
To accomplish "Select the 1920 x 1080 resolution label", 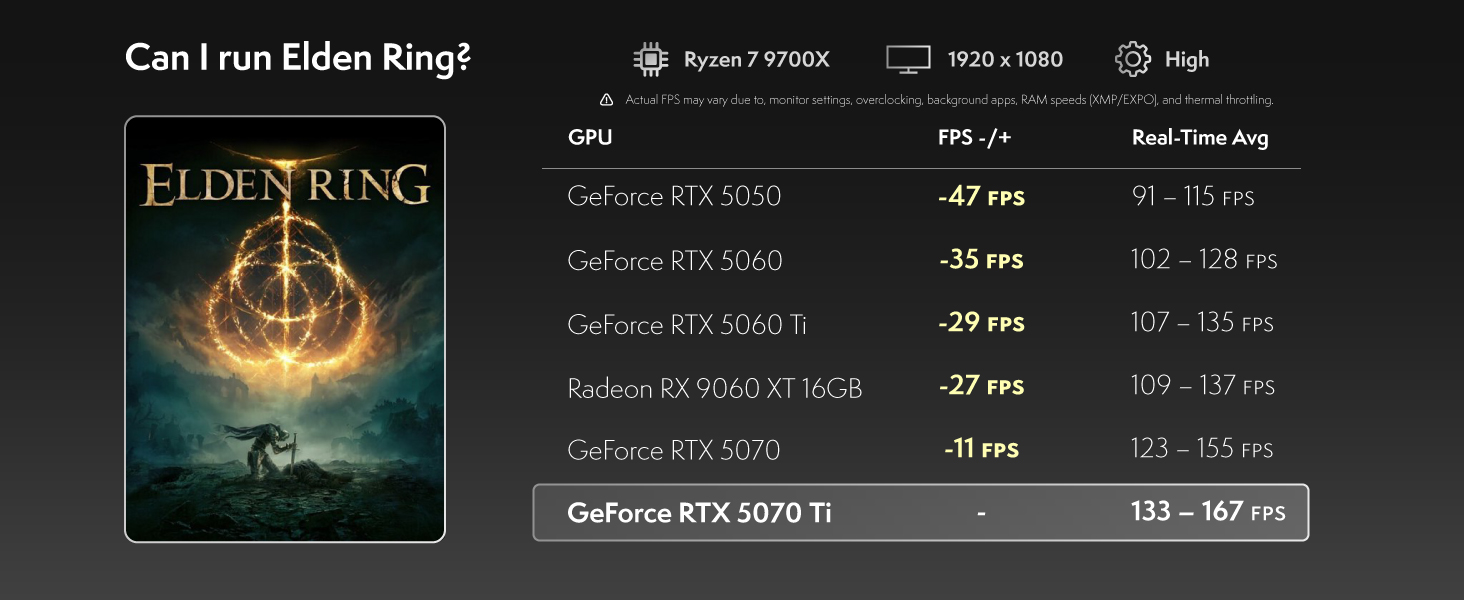I will tap(1005, 60).
